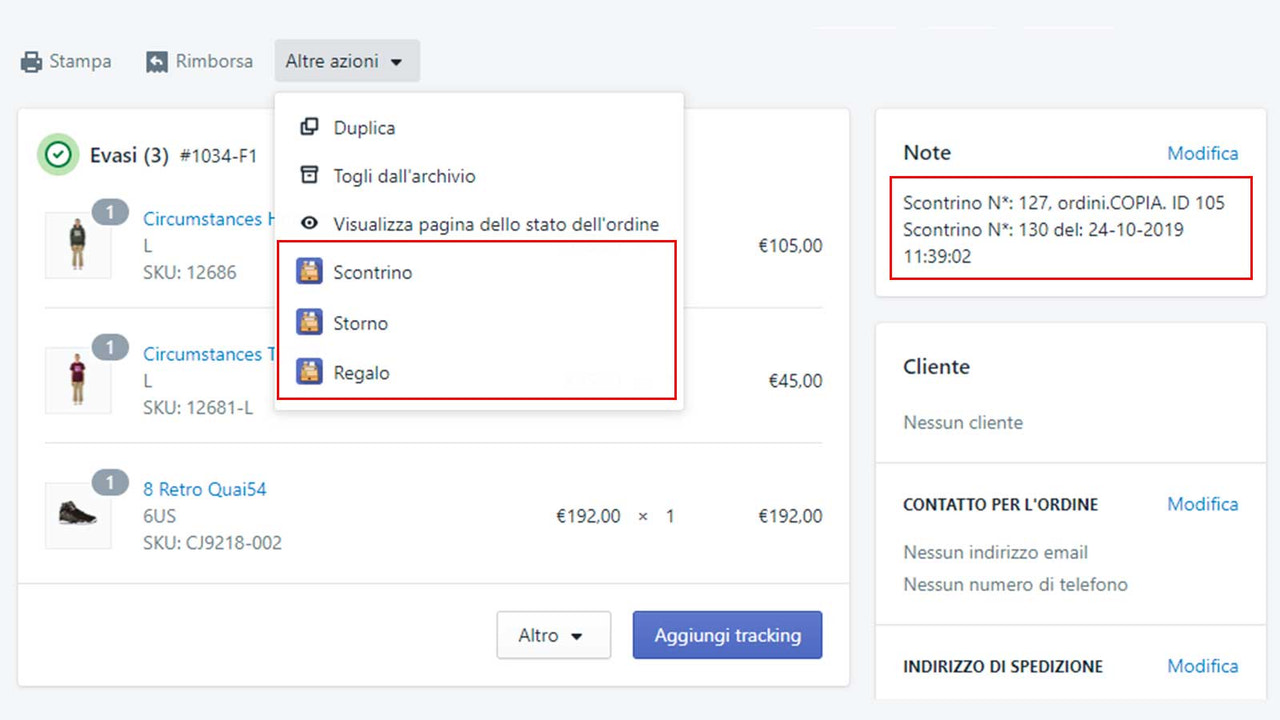
Task: Click Modifica next to Indirizzo di spedizione
Action: tap(1203, 666)
